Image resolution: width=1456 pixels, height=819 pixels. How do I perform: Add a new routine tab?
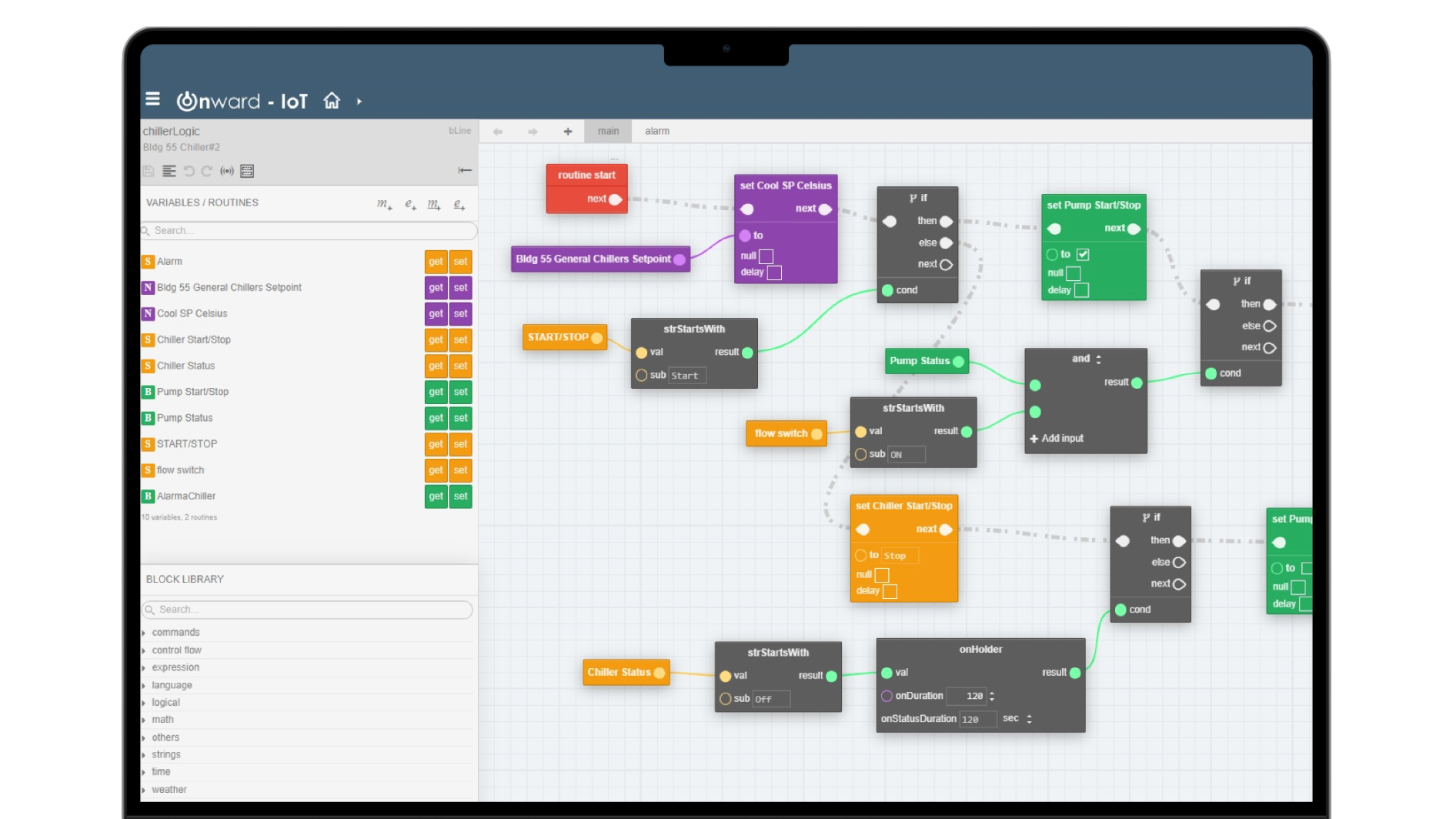tap(568, 132)
